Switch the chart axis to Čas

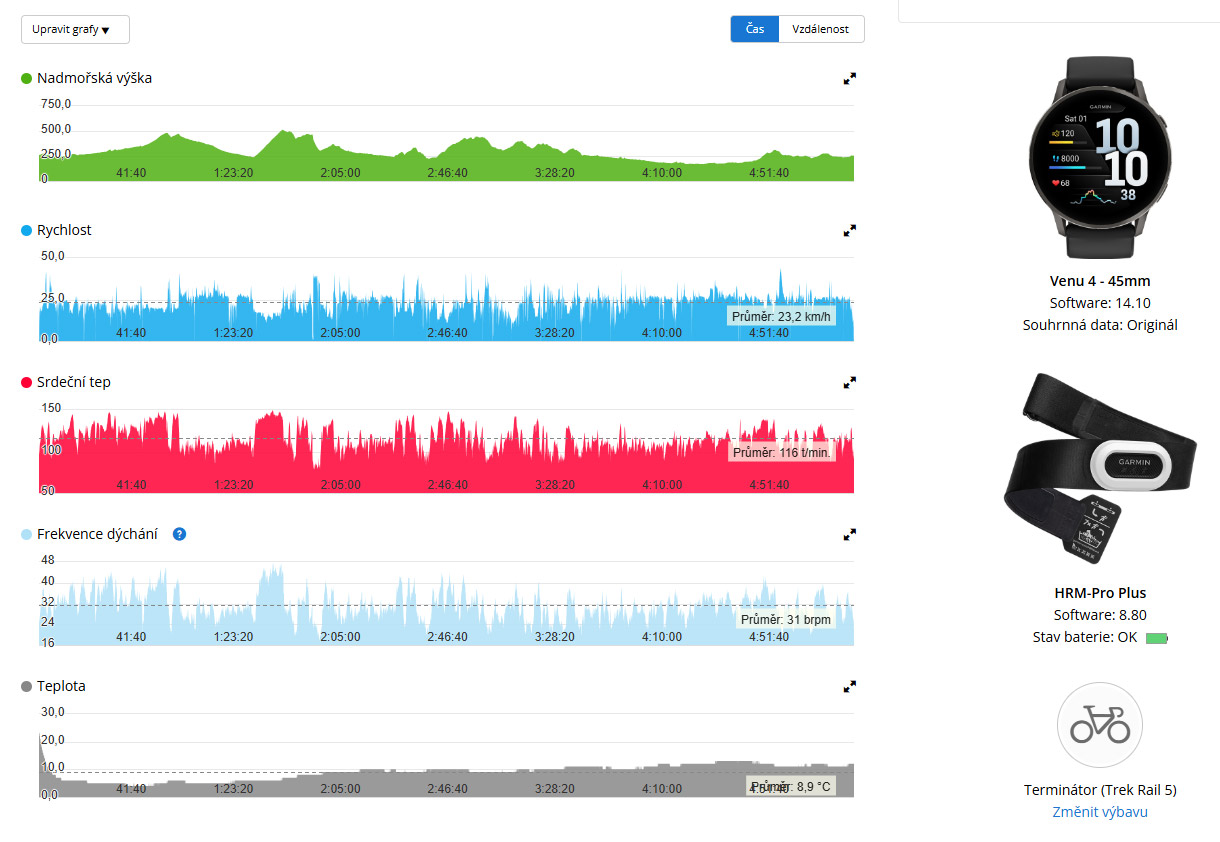click(755, 29)
